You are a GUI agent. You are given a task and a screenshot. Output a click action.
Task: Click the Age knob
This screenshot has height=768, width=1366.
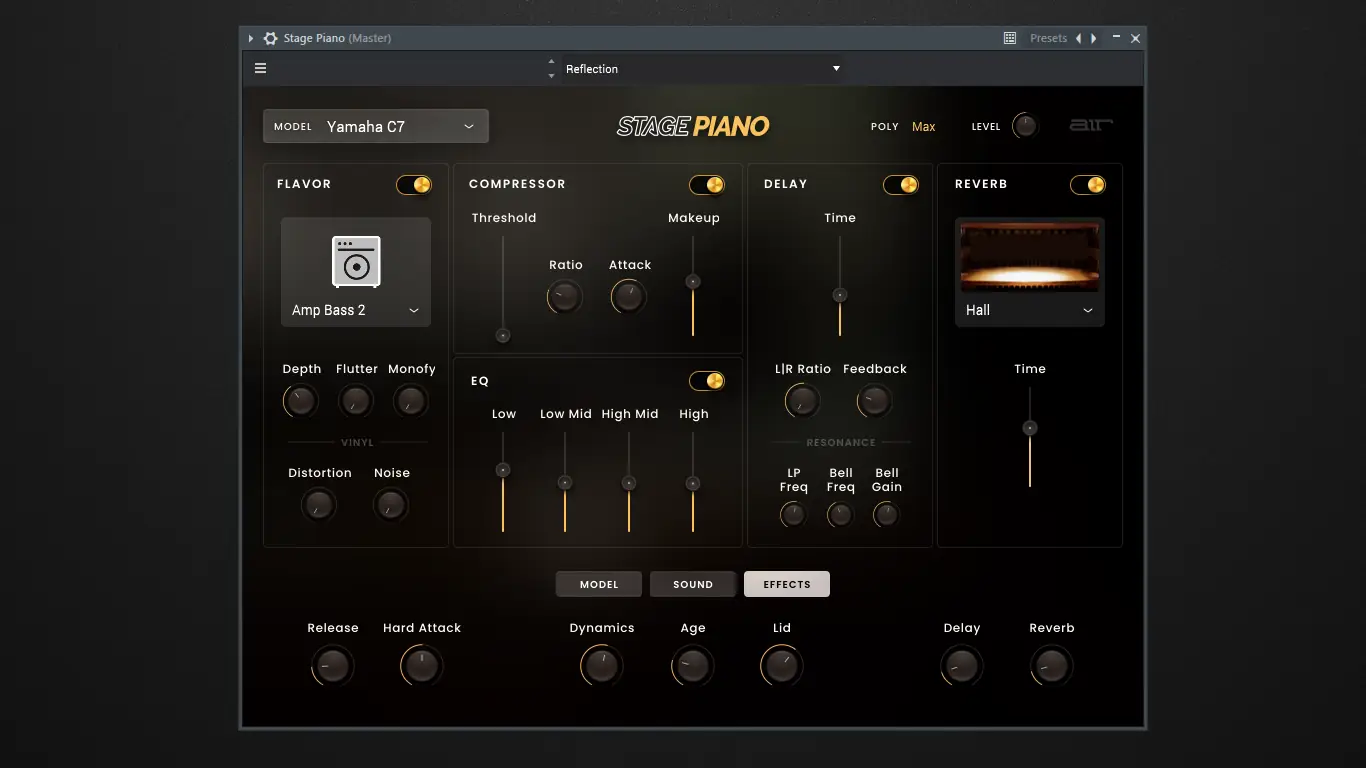693,666
